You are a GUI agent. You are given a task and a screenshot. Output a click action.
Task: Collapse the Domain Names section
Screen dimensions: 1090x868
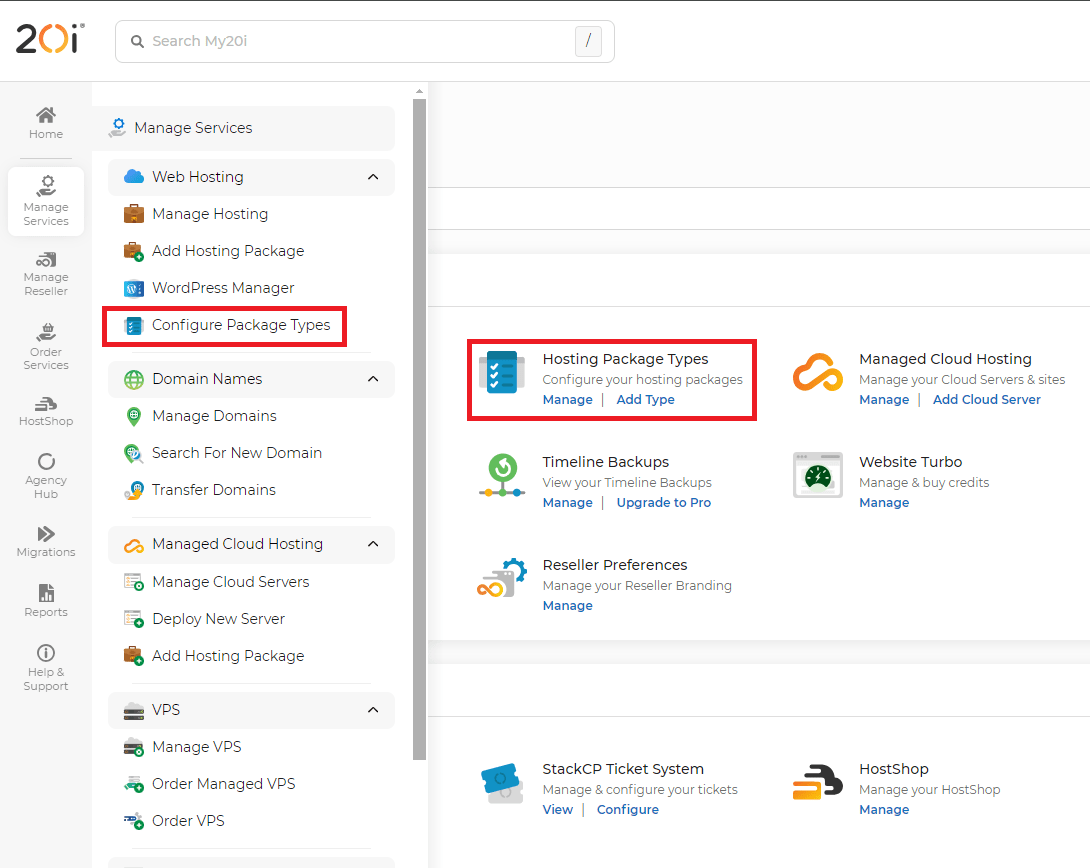pos(373,379)
